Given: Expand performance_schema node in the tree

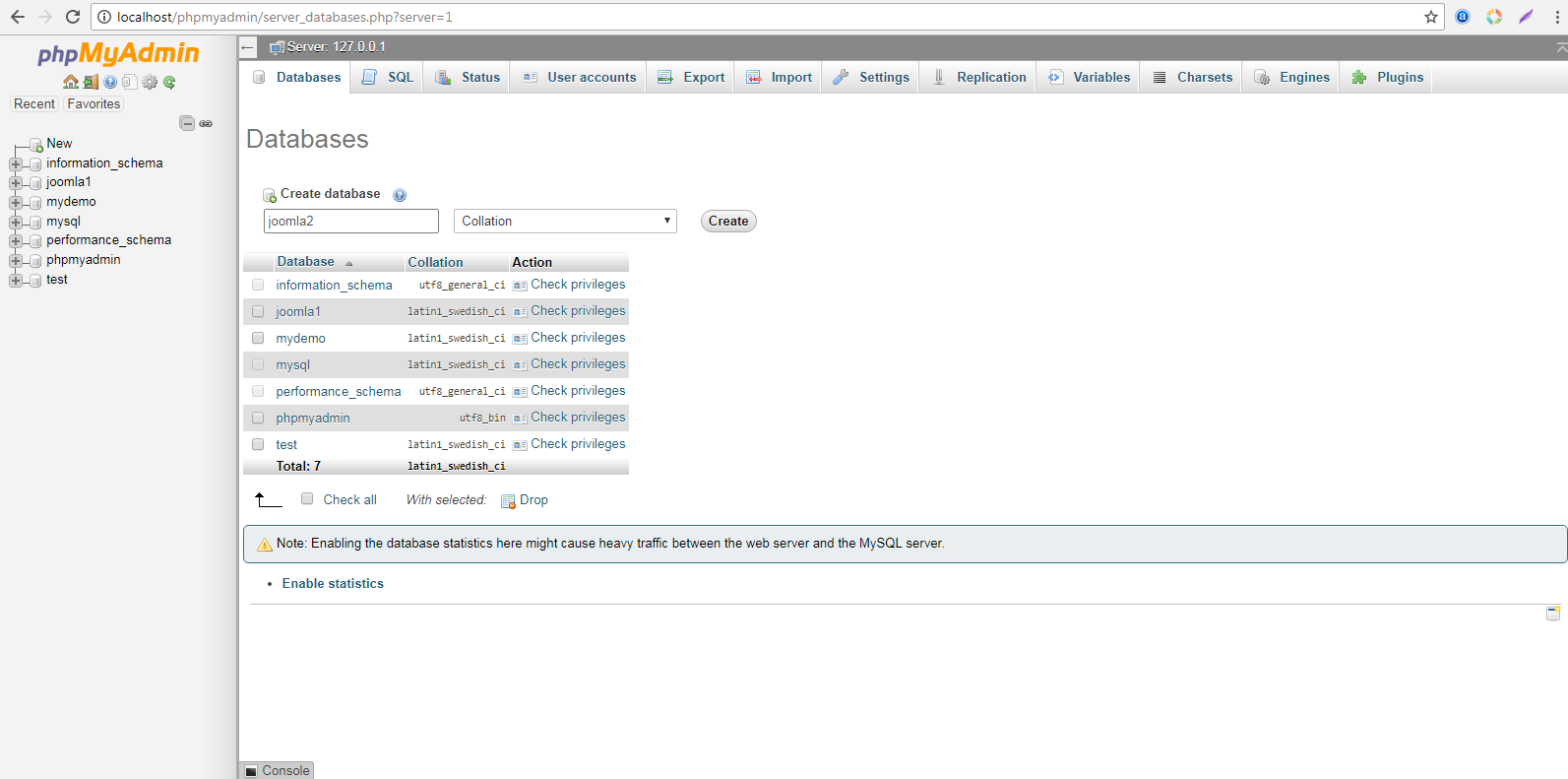Looking at the screenshot, I should point(16,241).
